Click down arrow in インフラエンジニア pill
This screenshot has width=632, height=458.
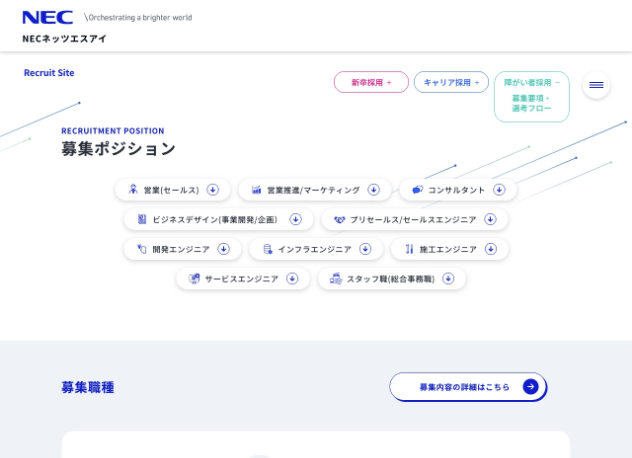pyautogui.click(x=365, y=249)
